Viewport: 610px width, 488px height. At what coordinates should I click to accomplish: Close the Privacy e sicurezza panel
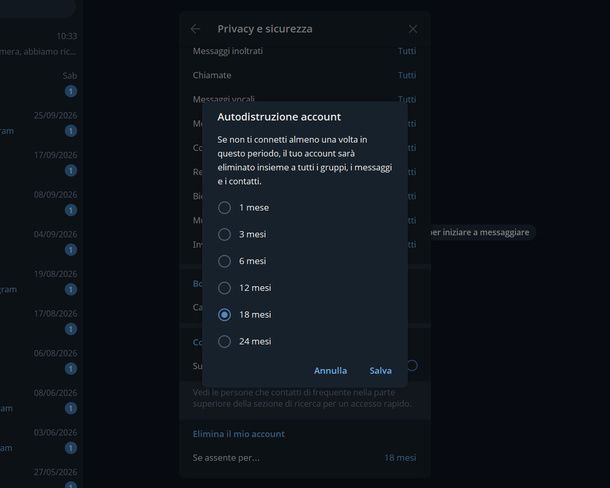(413, 29)
